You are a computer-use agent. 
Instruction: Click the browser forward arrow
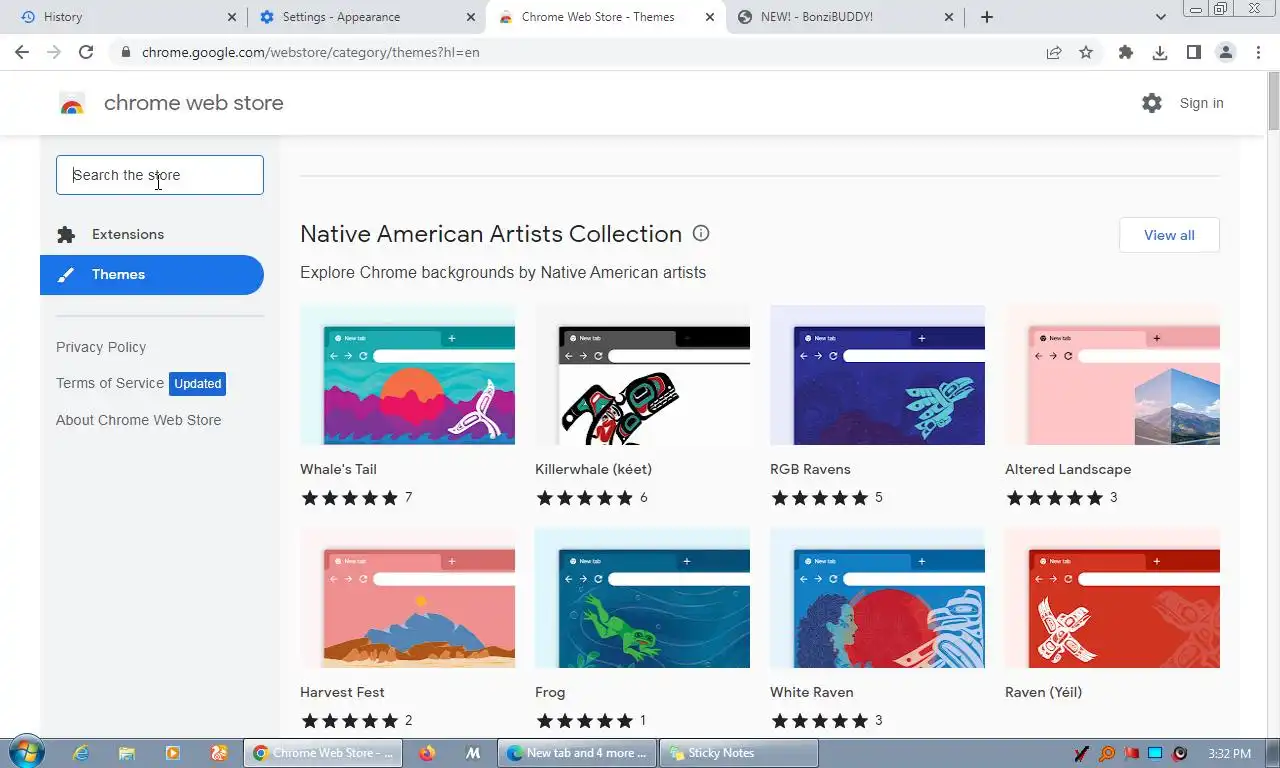click(x=54, y=52)
